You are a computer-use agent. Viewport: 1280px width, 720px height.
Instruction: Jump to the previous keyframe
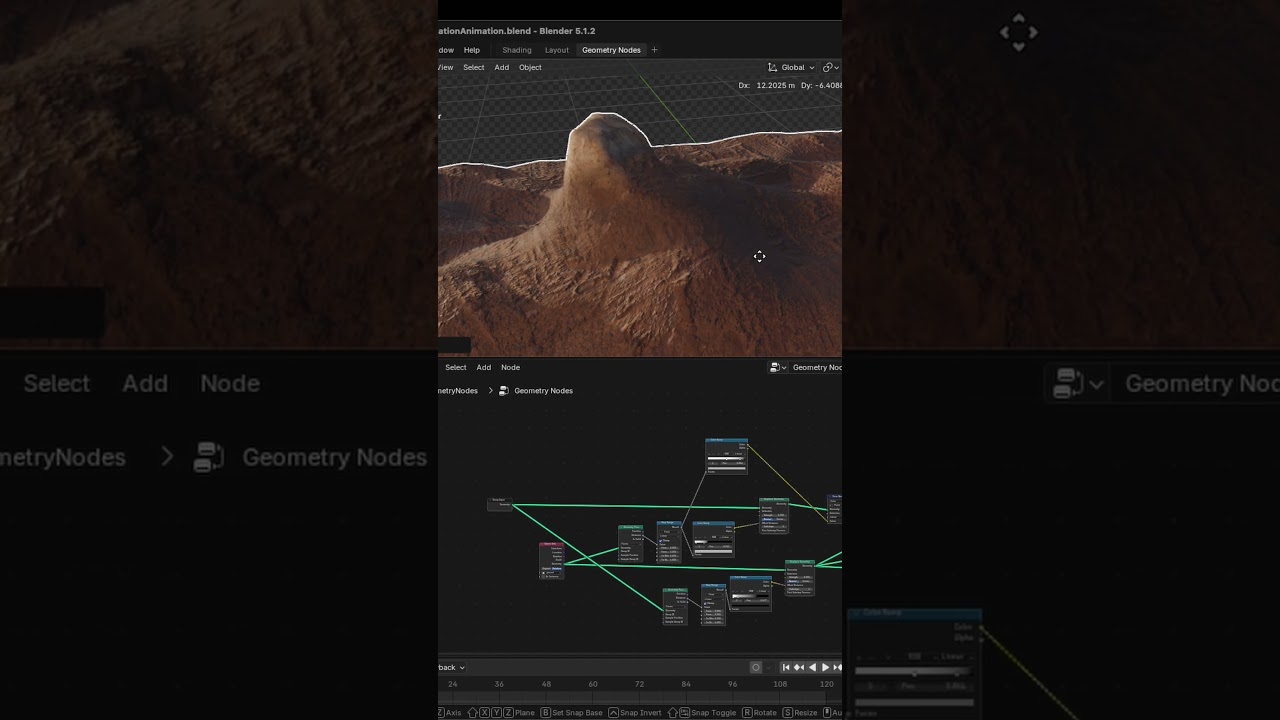coord(799,667)
